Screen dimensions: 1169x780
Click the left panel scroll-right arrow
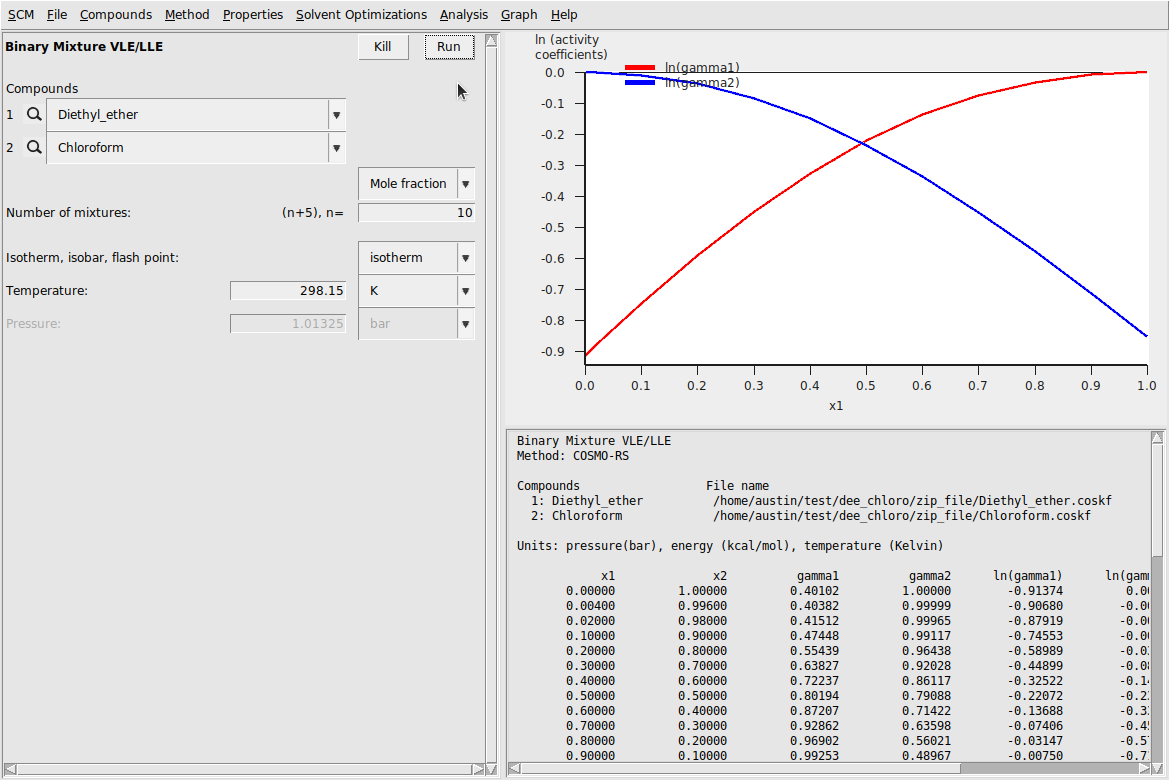(x=478, y=769)
